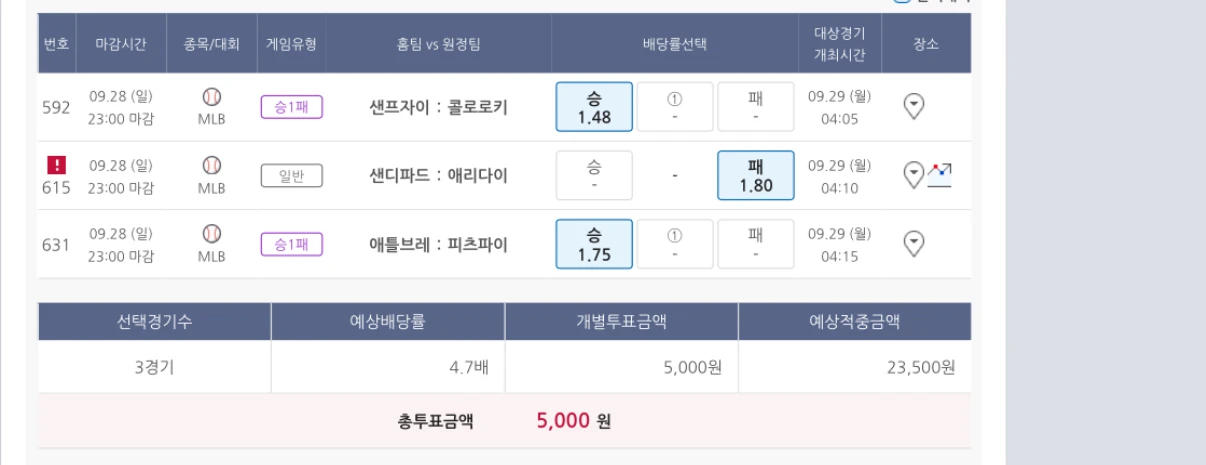The image size is (1206, 465).
Task: Click 배당률선택 column header
Action: coord(675,44)
